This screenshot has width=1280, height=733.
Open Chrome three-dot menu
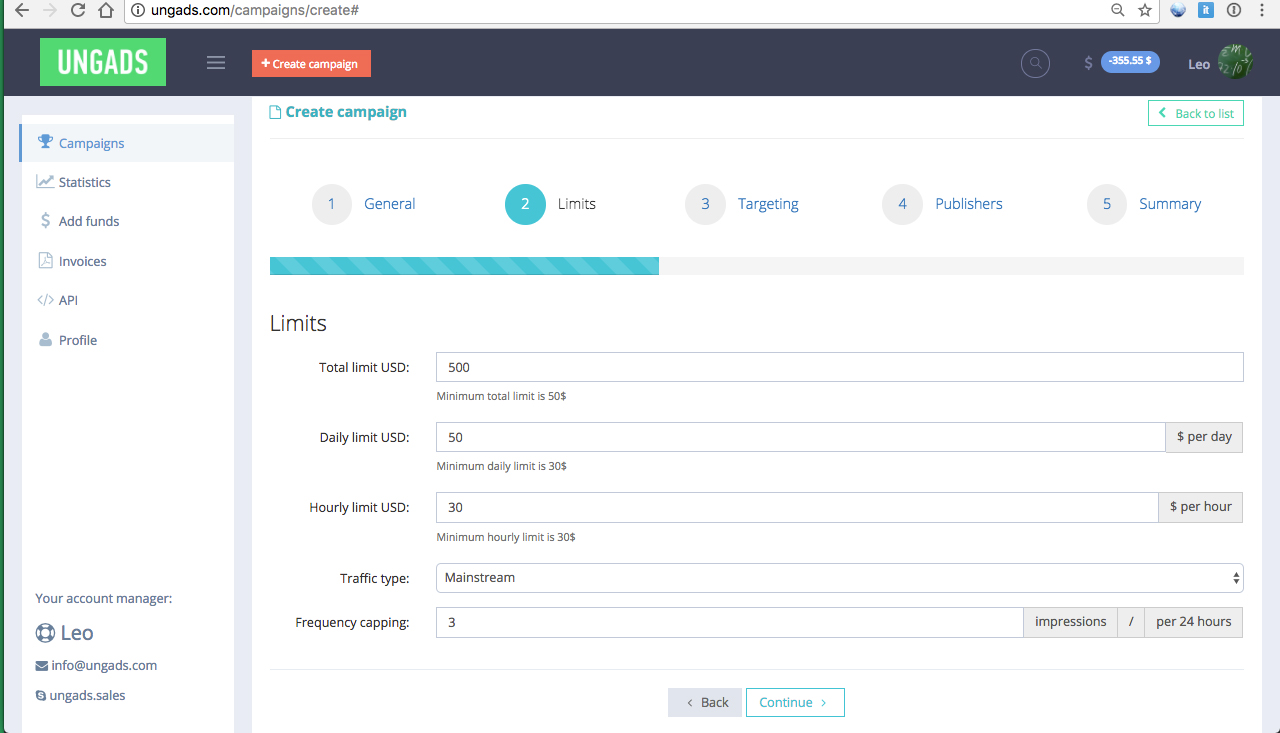click(x=1263, y=10)
